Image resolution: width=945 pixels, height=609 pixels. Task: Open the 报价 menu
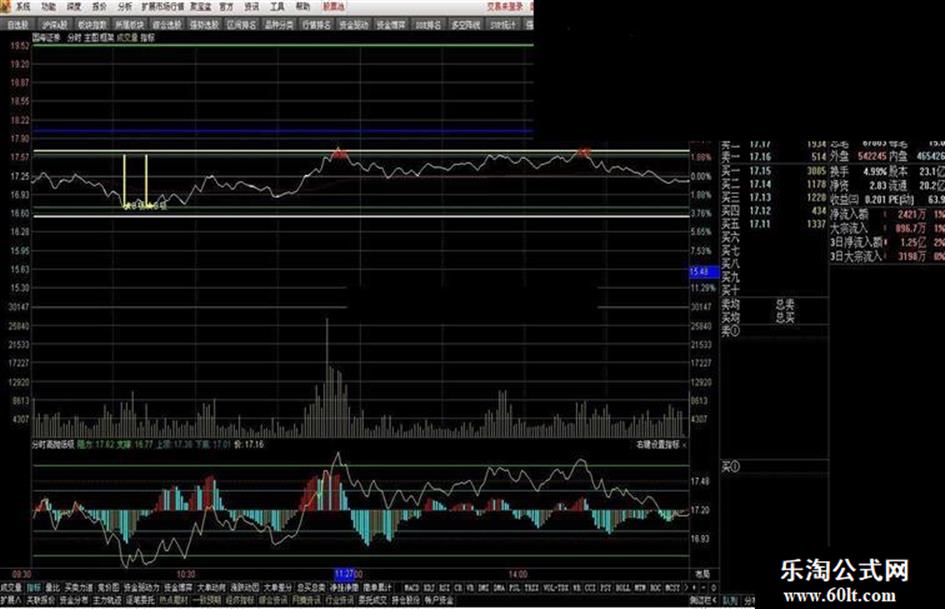(99, 7)
